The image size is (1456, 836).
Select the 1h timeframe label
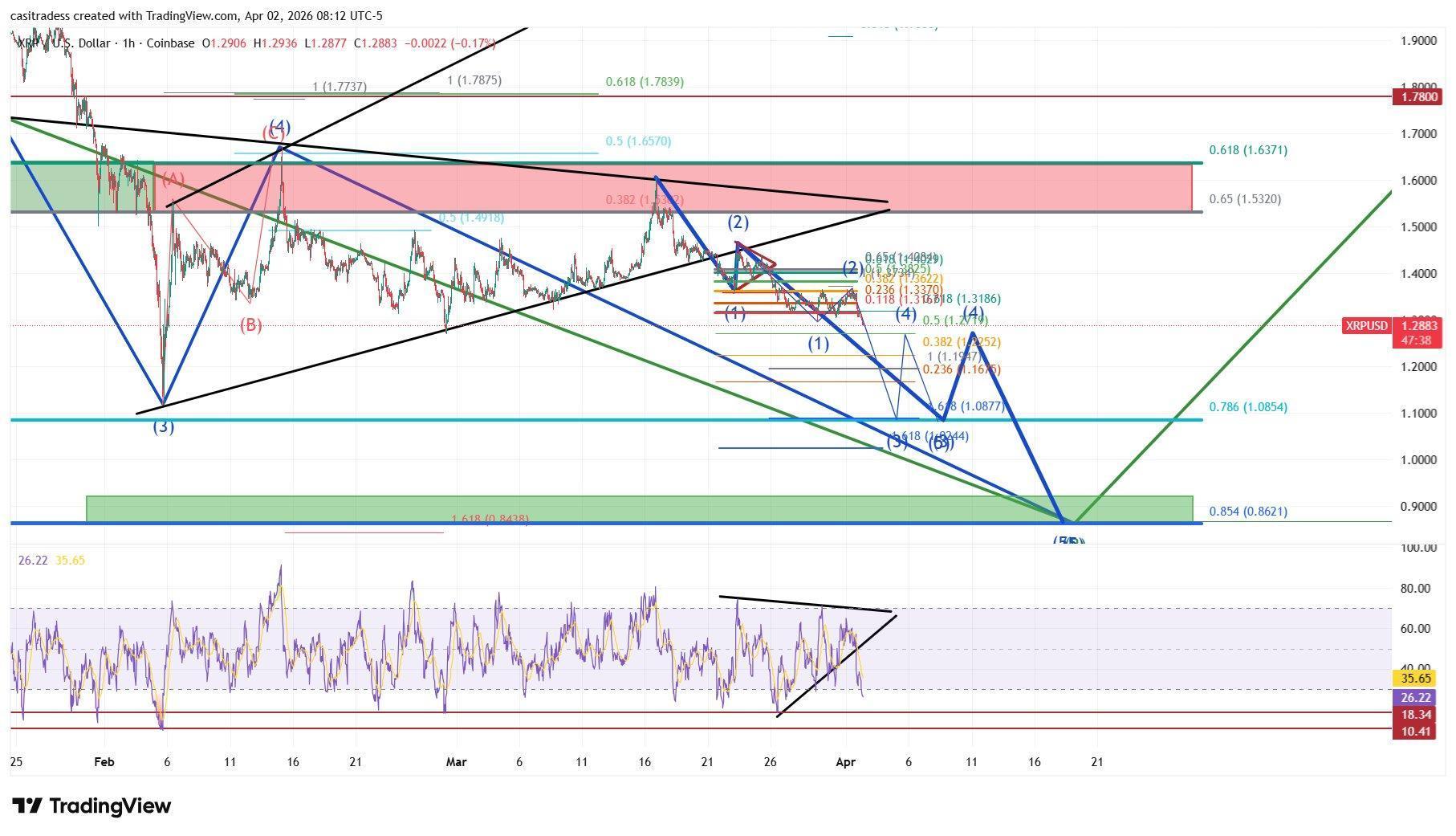pos(128,43)
